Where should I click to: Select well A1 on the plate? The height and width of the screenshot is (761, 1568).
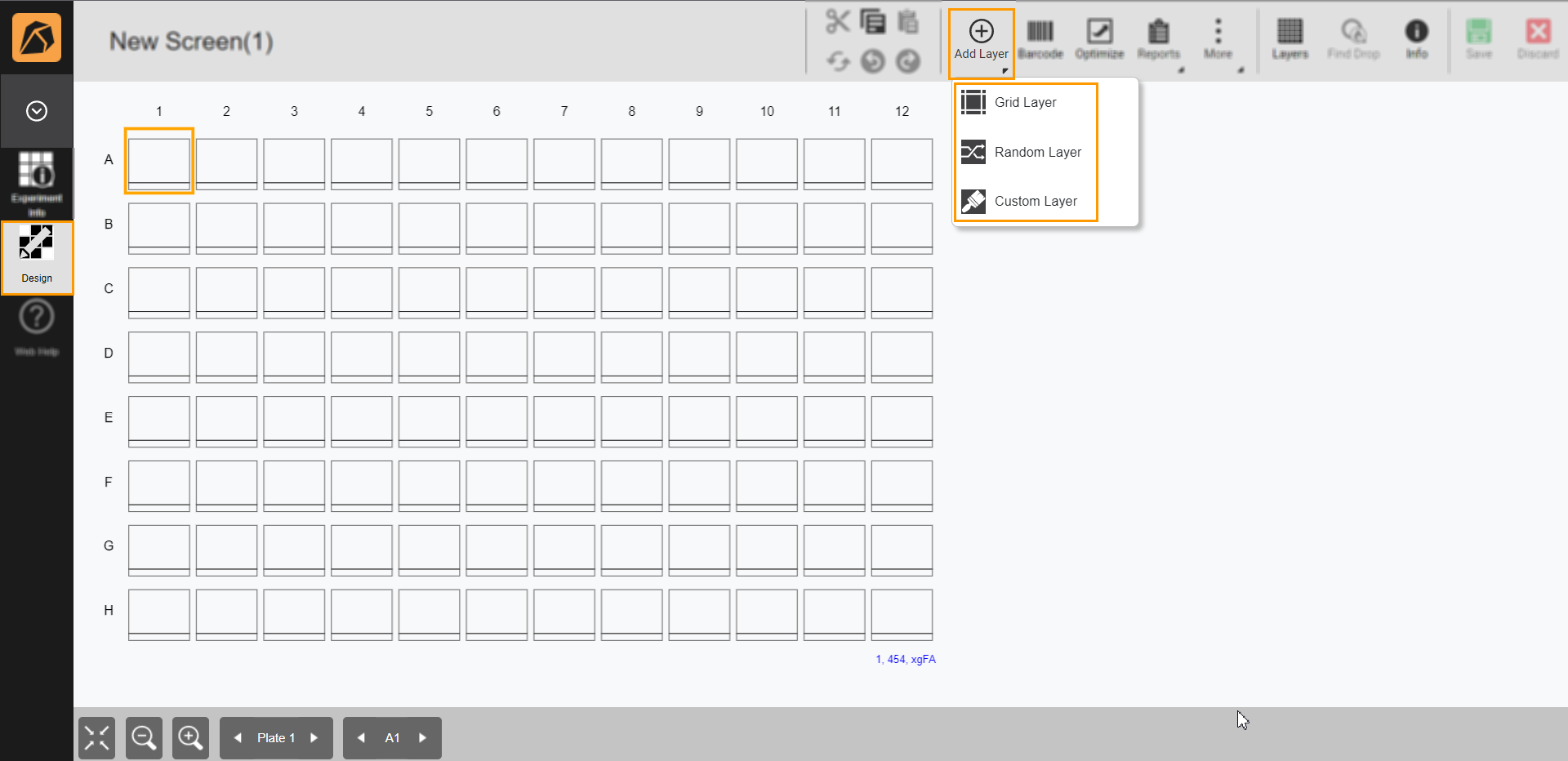coord(158,163)
